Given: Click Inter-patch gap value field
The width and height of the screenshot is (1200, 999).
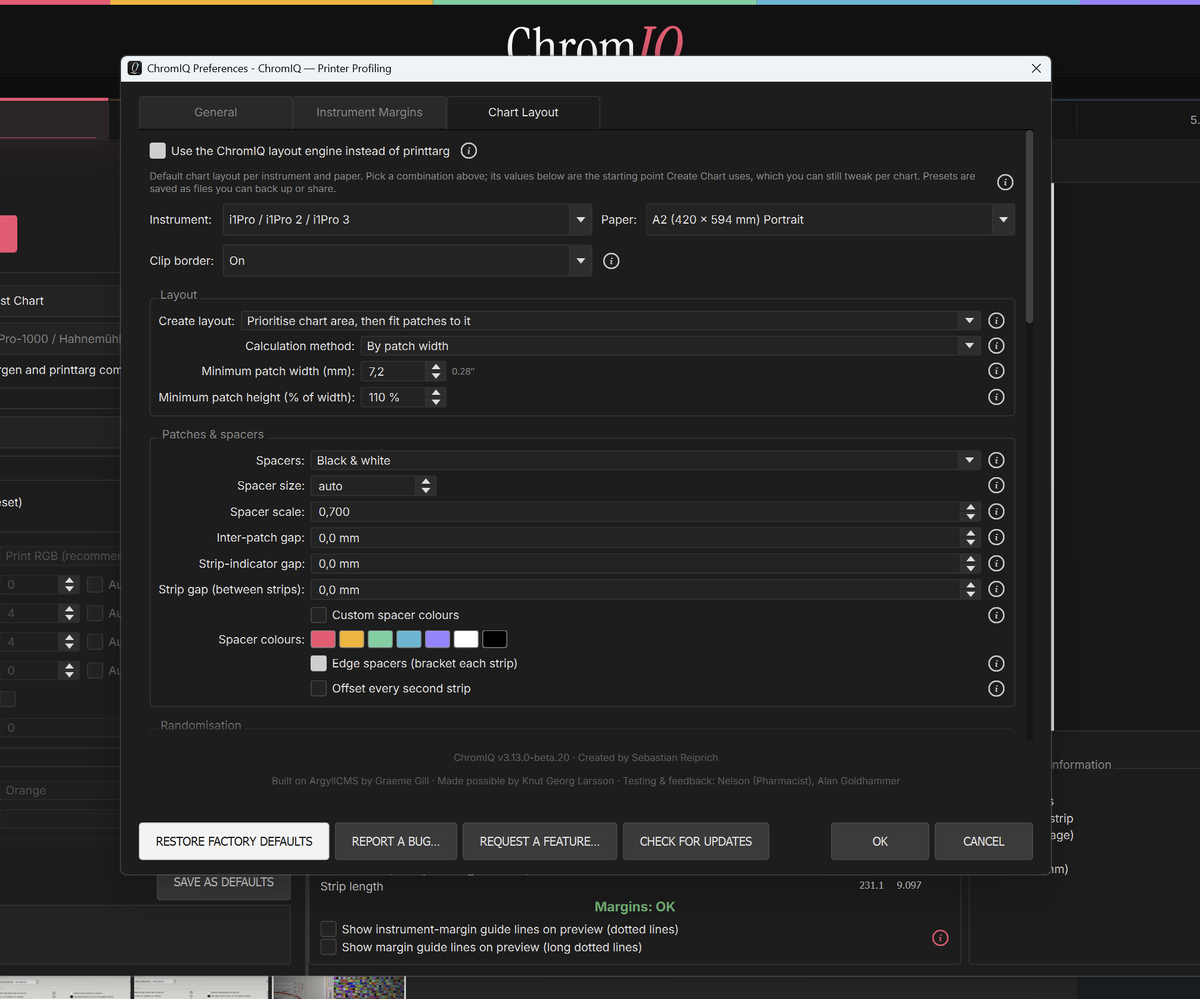Looking at the screenshot, I should (x=646, y=538).
